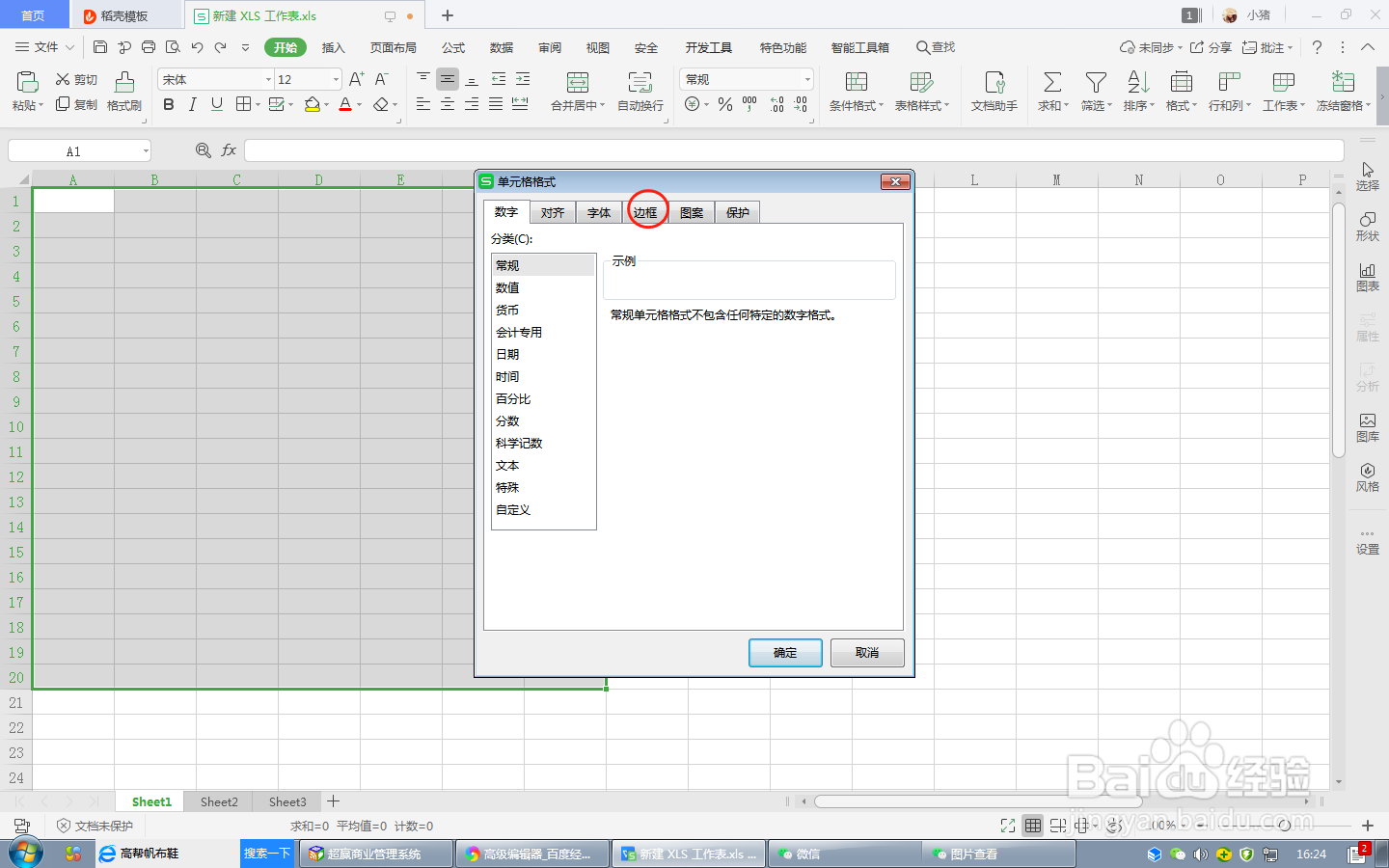Click the Print icon in quick toolbar

(149, 46)
